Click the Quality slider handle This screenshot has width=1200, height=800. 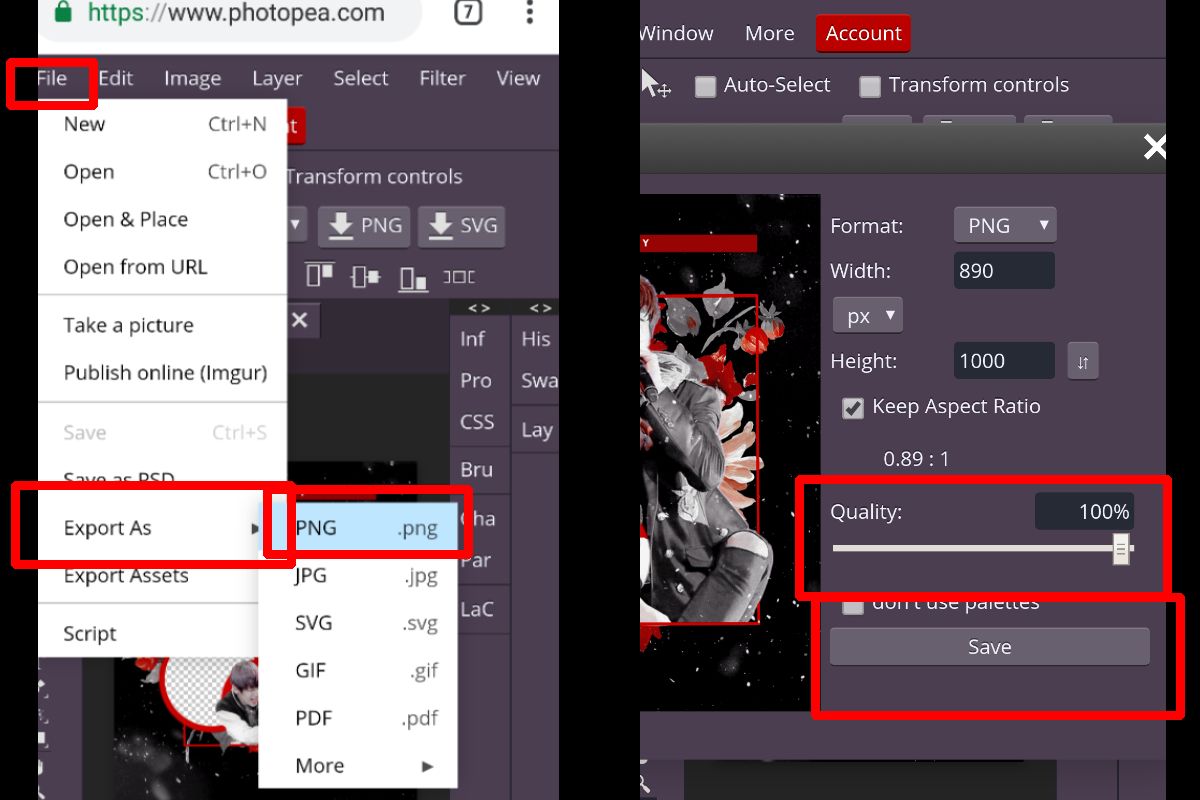coord(1121,548)
